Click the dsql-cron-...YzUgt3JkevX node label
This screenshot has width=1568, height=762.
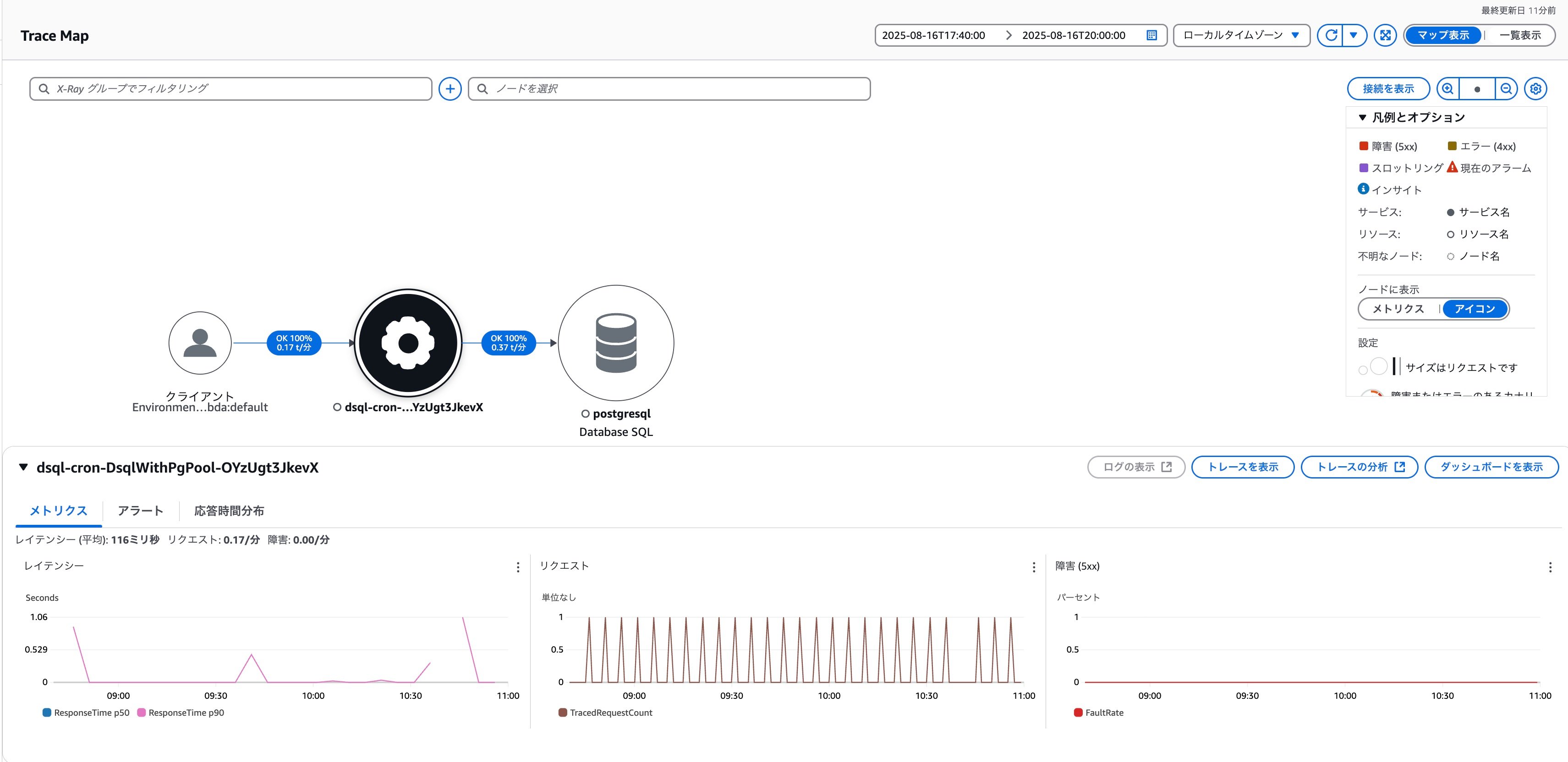pyautogui.click(x=413, y=408)
